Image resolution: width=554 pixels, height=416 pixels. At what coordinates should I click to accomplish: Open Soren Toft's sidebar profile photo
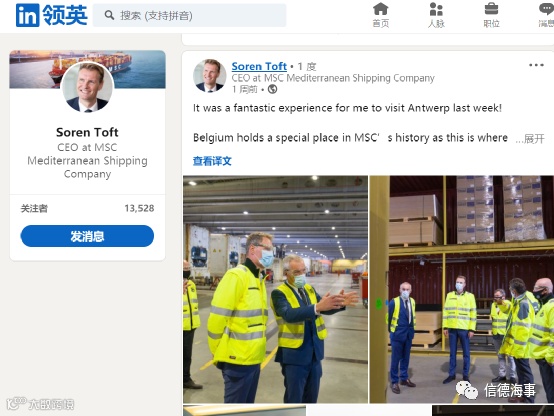87,87
